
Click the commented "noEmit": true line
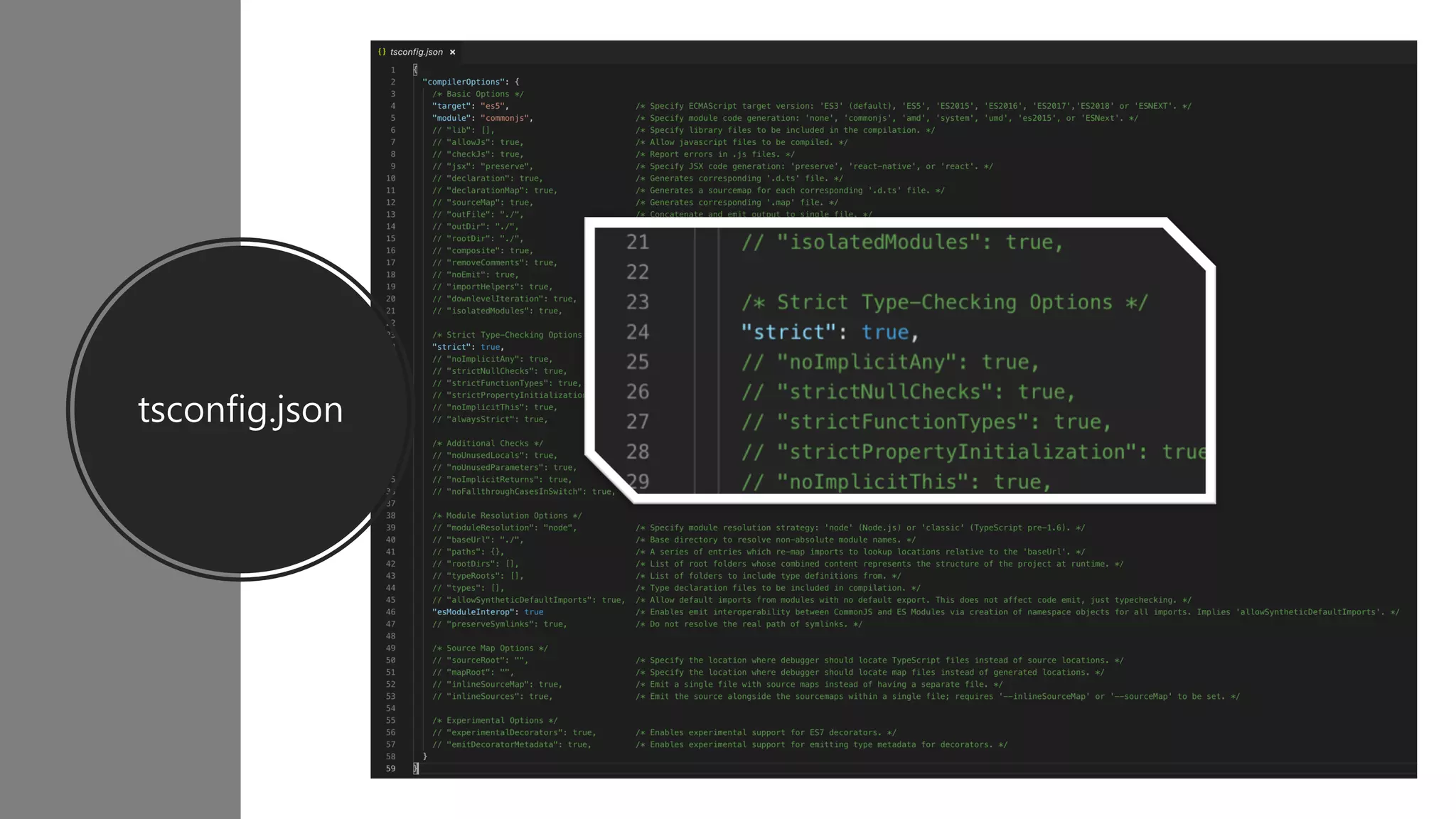[475, 275]
